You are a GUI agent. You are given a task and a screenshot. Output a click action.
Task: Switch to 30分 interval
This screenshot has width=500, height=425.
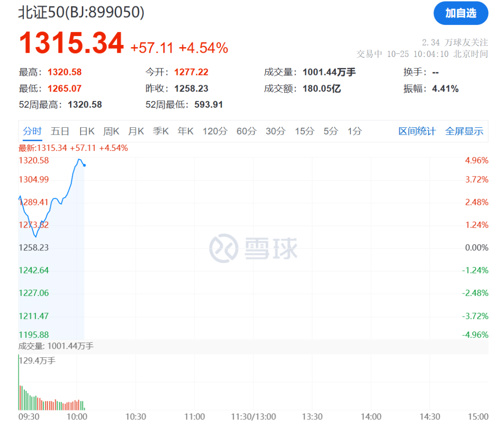click(x=275, y=131)
